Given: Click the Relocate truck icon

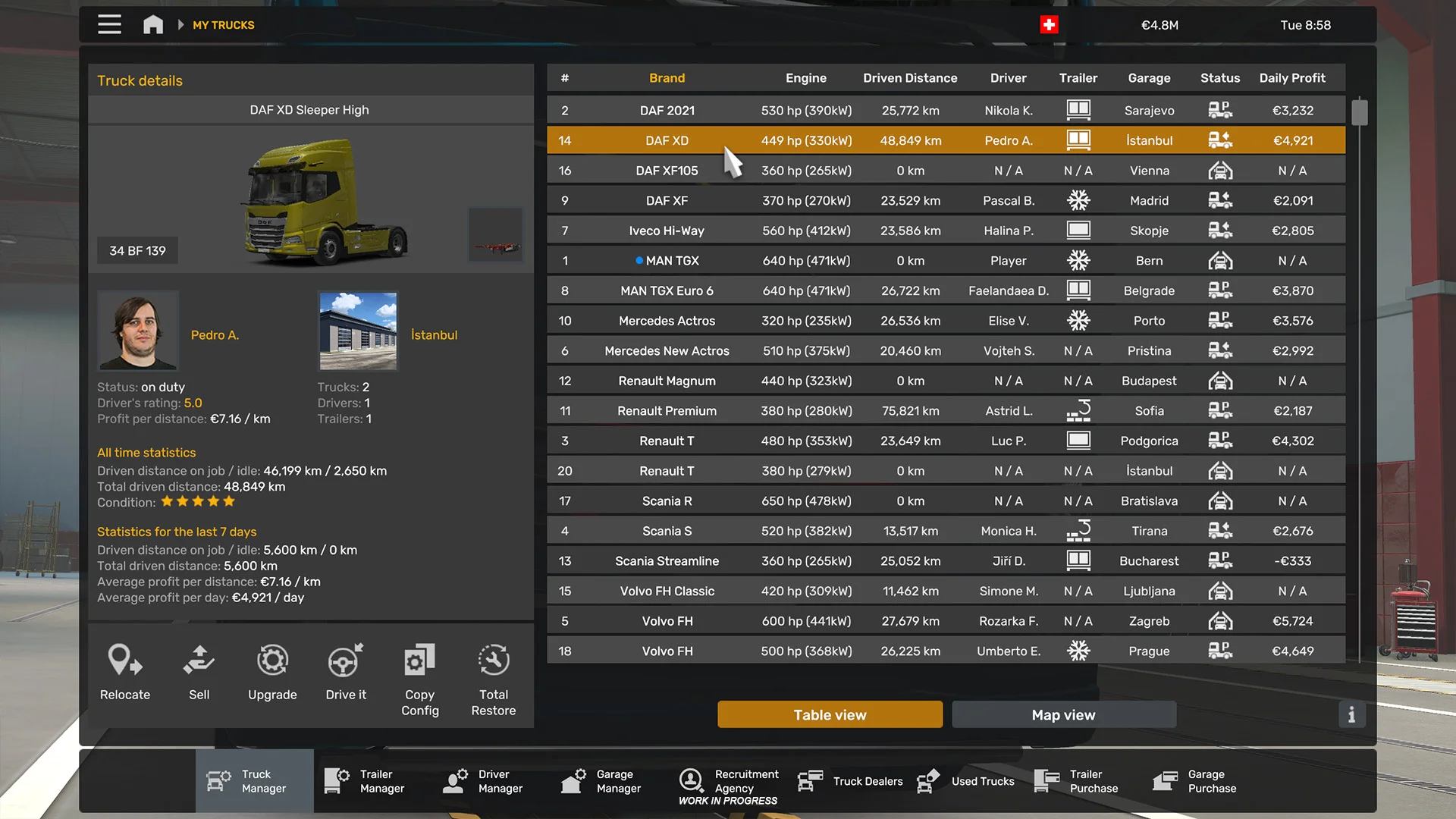Looking at the screenshot, I should point(125,661).
